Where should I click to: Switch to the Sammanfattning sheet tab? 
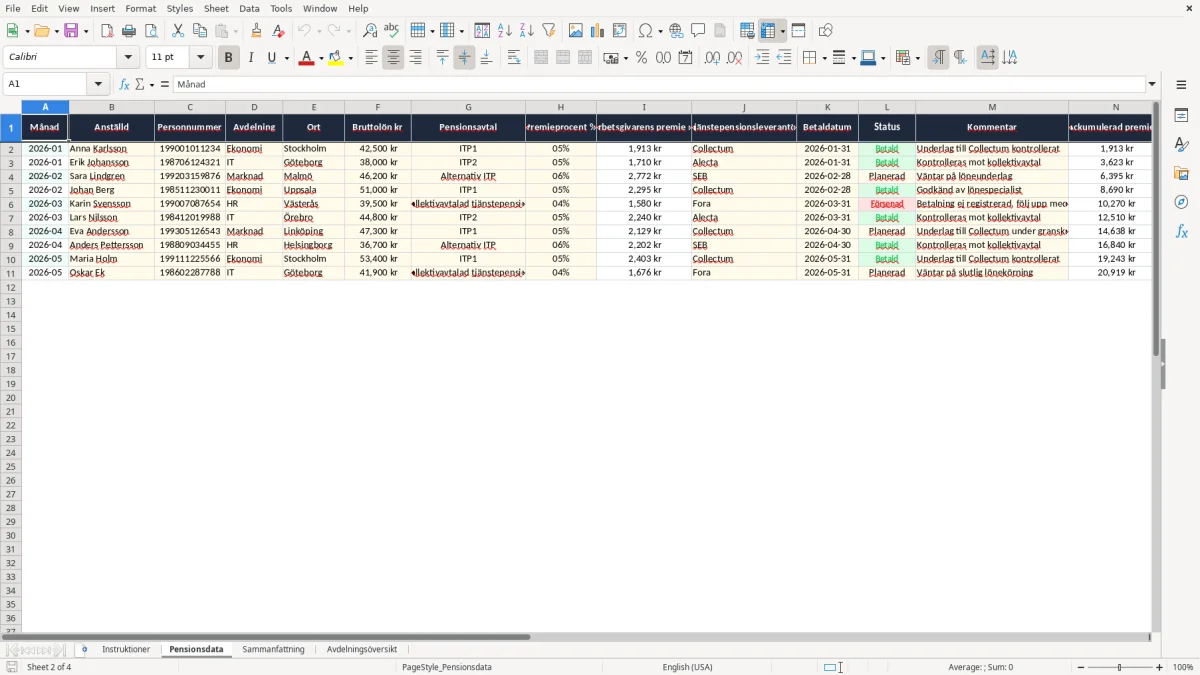273,650
